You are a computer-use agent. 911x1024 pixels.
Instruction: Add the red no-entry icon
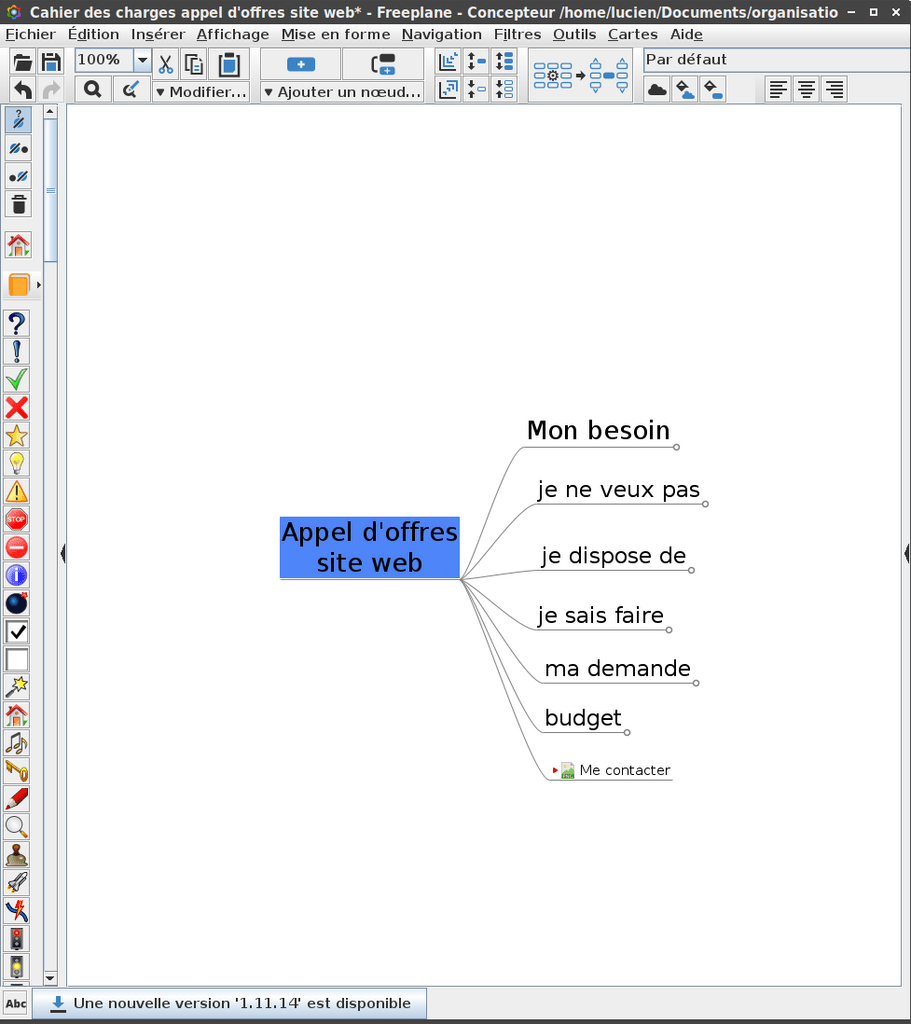pyautogui.click(x=17, y=547)
